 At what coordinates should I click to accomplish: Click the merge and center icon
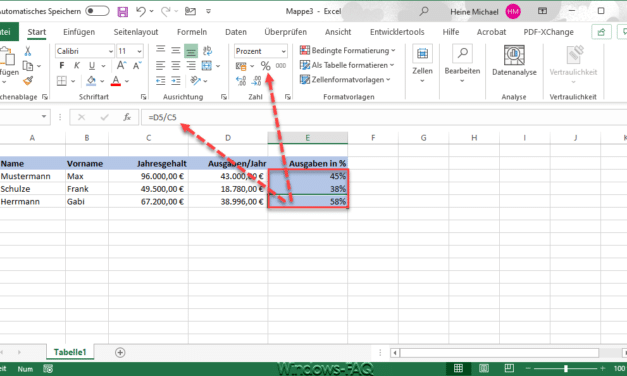click(207, 66)
